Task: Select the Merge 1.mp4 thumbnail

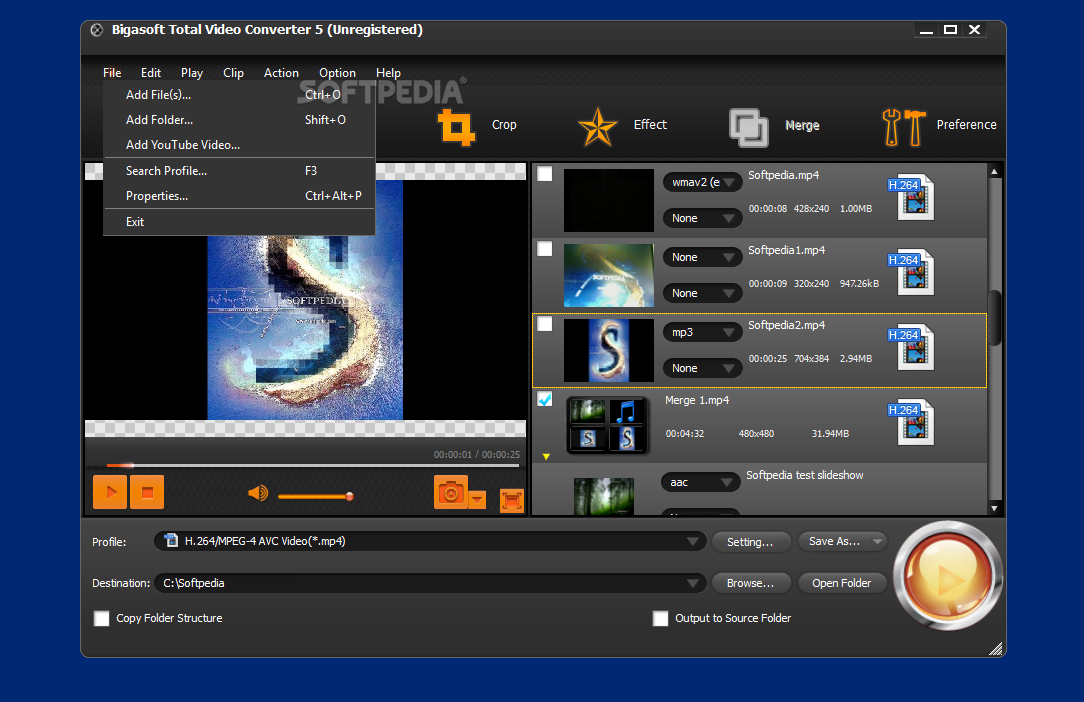Action: click(607, 425)
